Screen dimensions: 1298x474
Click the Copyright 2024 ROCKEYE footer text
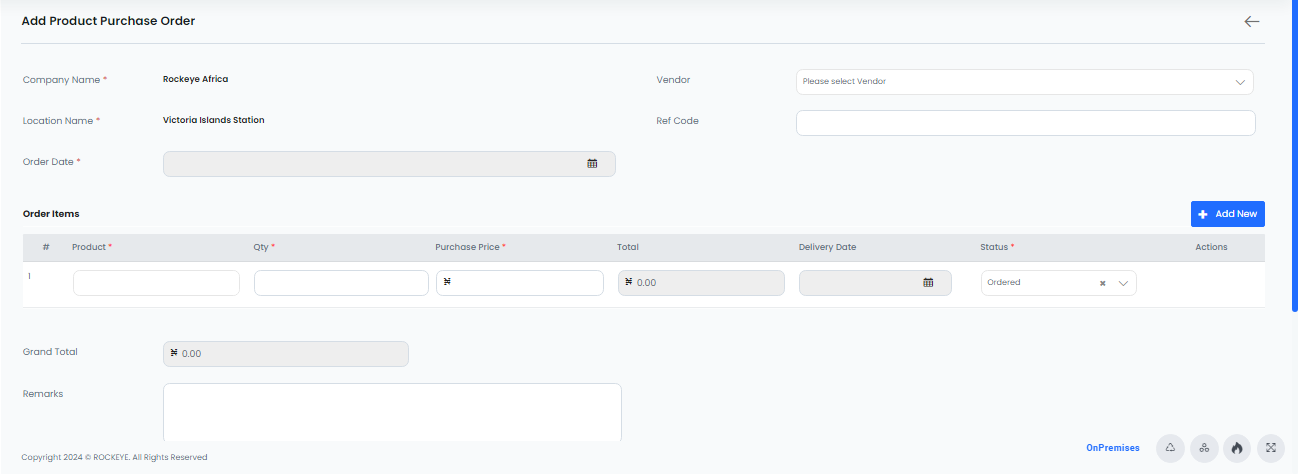114,458
